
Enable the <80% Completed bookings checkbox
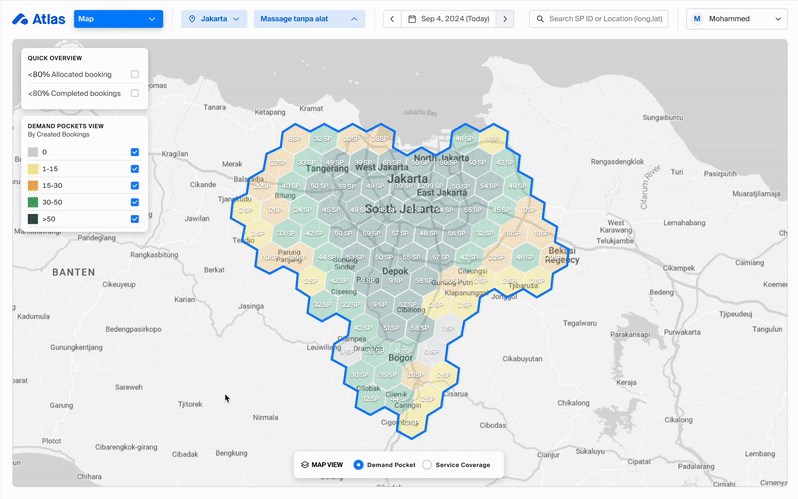[x=134, y=93]
